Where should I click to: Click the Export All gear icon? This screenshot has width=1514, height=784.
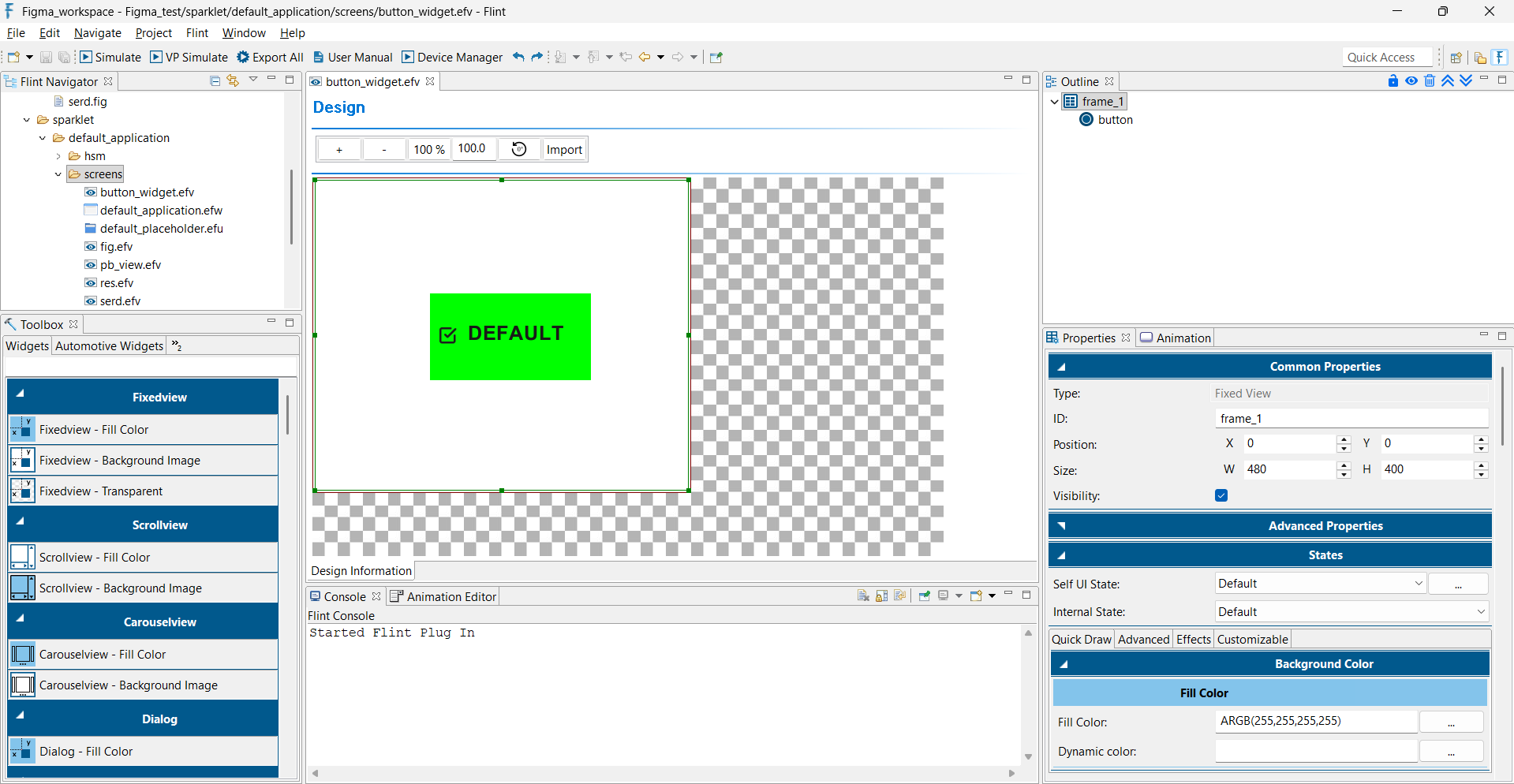pyautogui.click(x=243, y=57)
